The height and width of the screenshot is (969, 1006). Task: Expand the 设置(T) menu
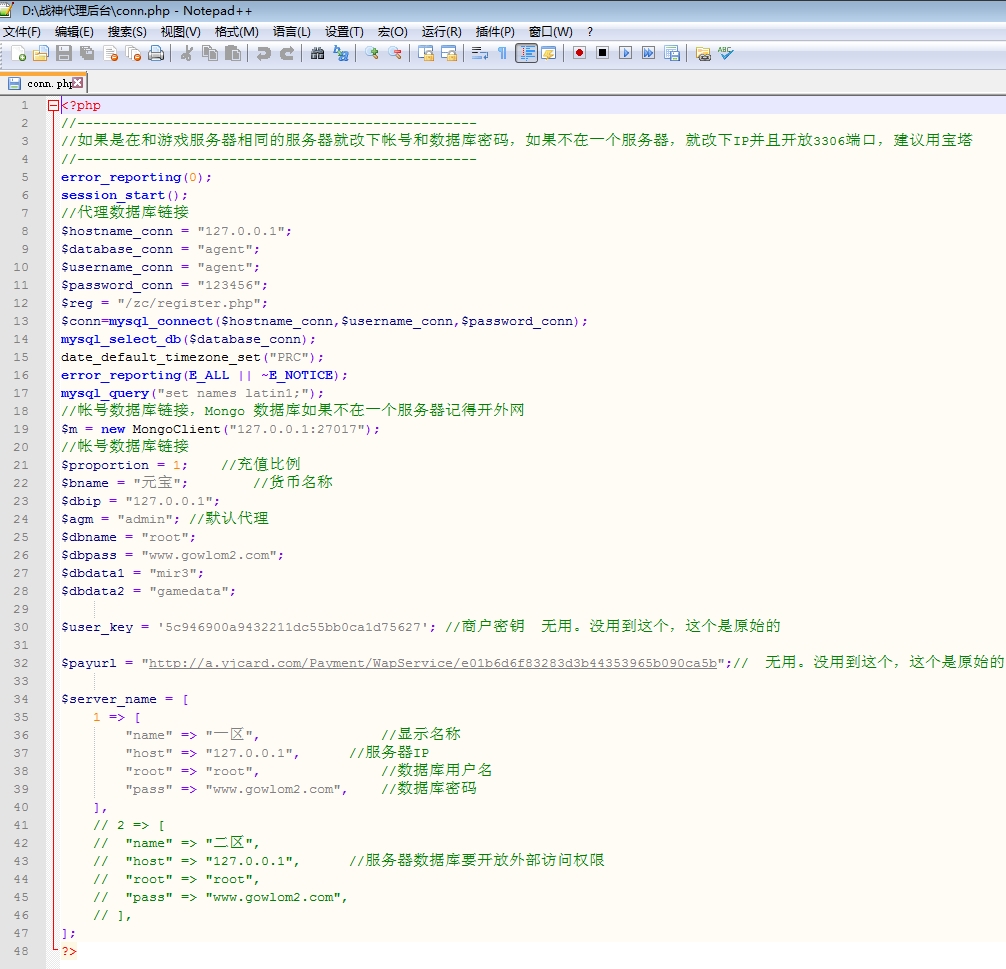(344, 32)
